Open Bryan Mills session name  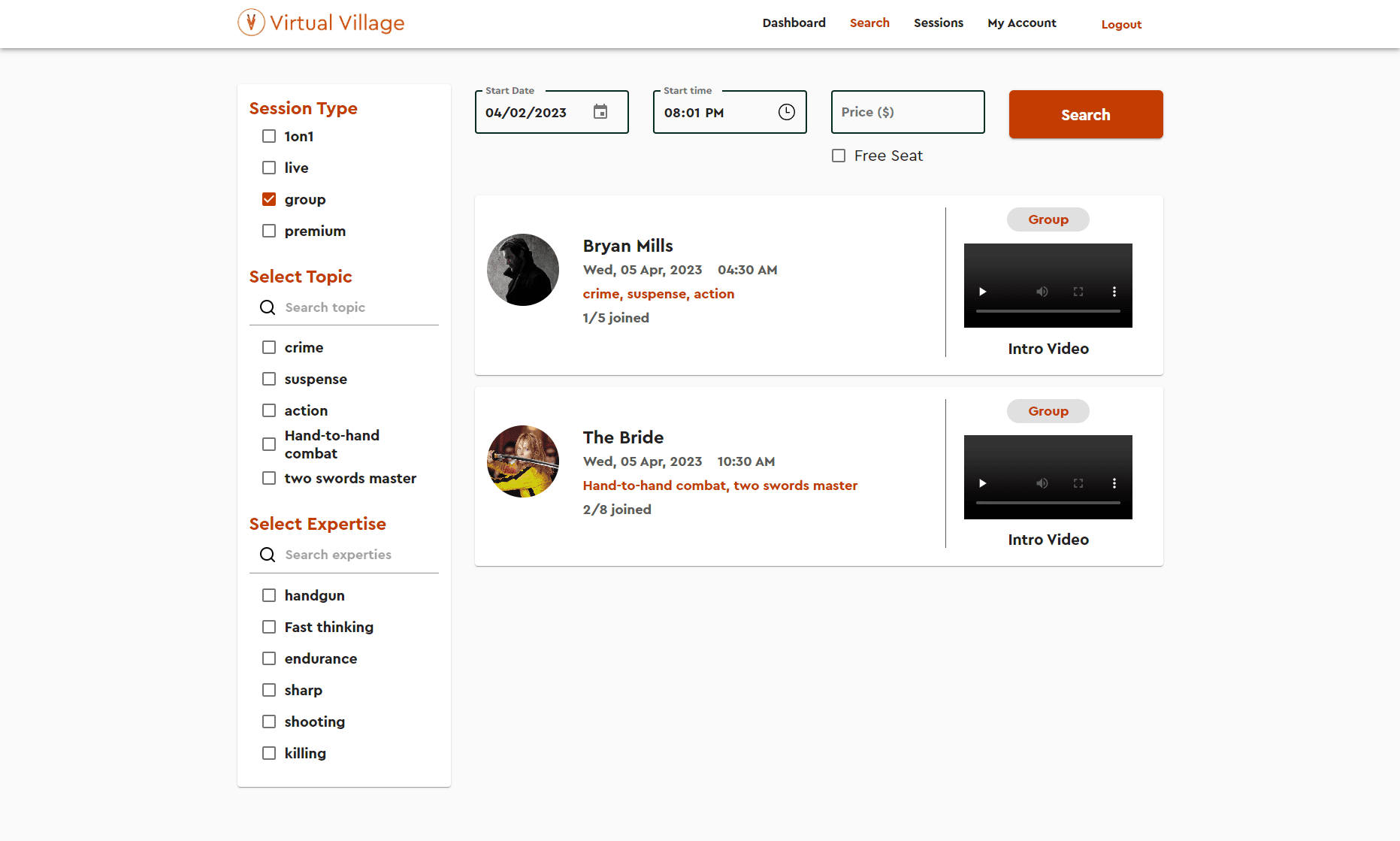coord(628,246)
